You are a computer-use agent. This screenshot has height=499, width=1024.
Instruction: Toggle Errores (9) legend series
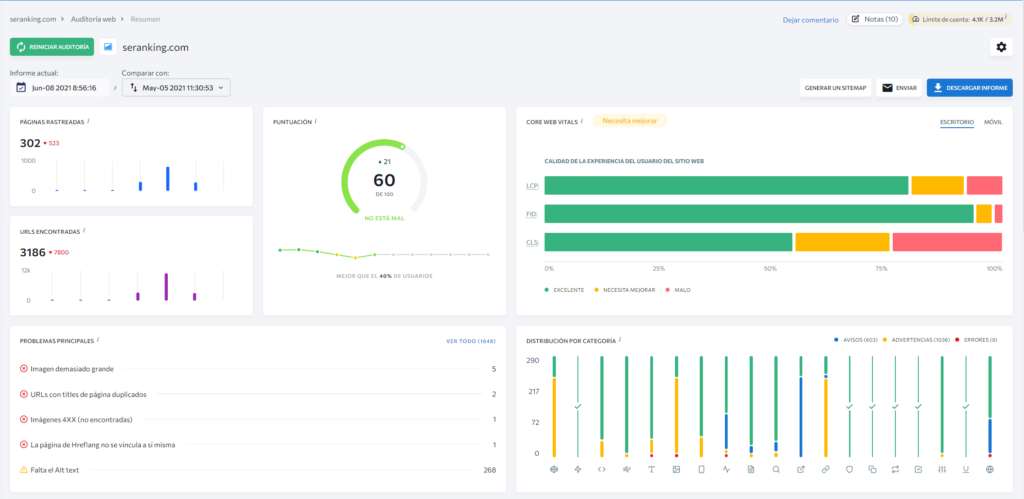[x=976, y=340]
